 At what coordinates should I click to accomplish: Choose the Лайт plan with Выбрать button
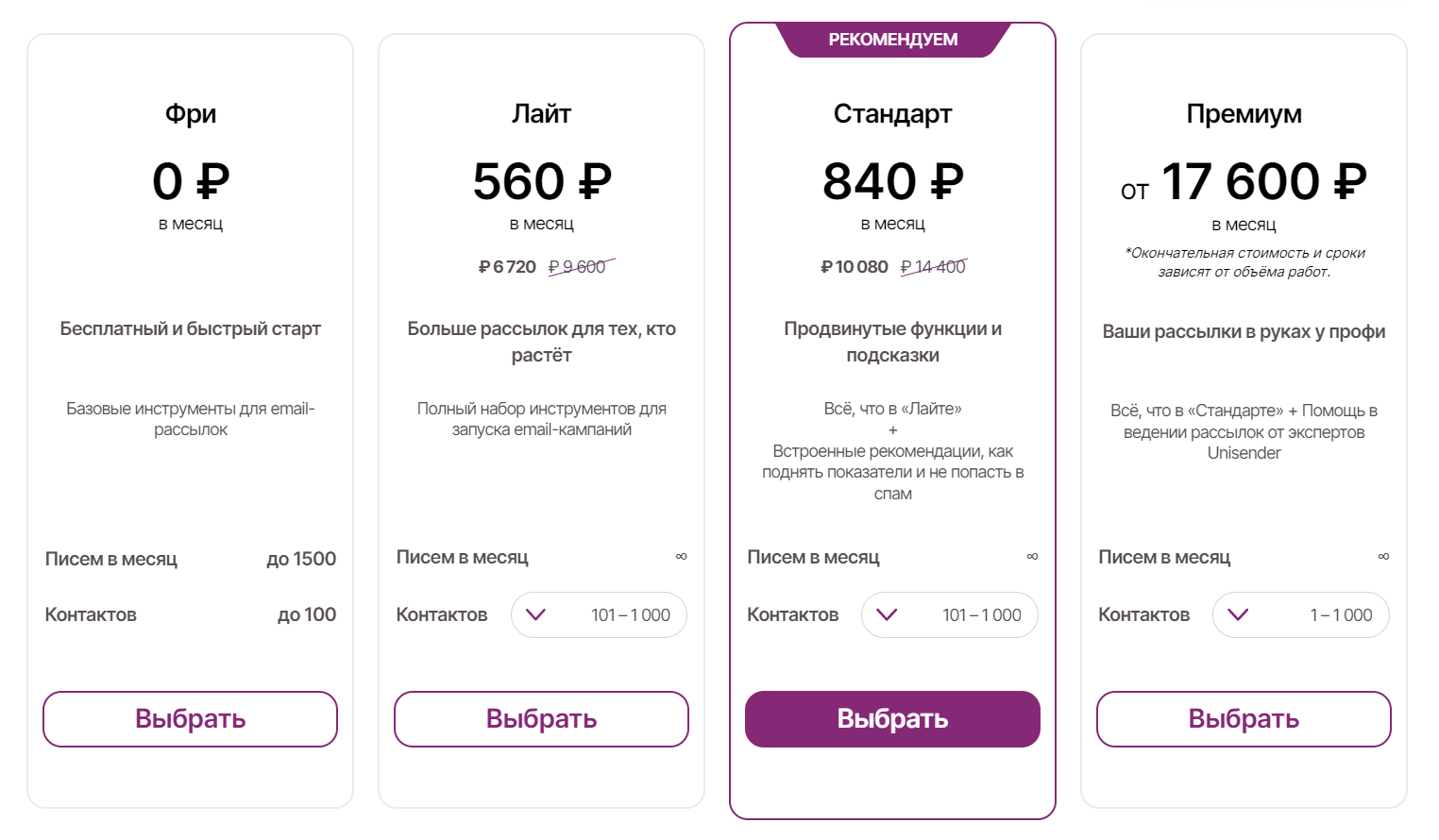click(x=541, y=719)
